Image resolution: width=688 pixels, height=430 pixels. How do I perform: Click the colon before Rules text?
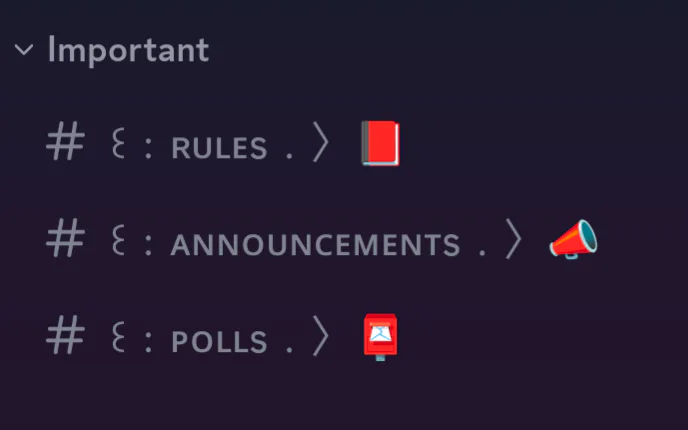pos(148,149)
